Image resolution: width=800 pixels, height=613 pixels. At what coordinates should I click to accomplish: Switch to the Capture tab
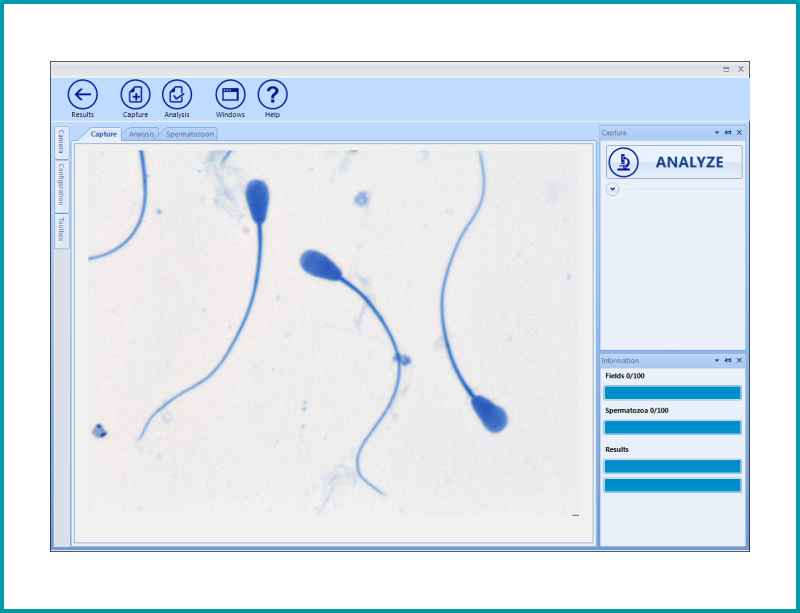click(104, 134)
